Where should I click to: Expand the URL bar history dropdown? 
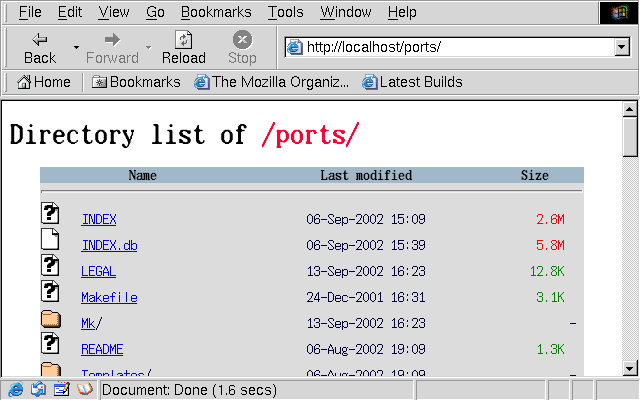click(622, 47)
